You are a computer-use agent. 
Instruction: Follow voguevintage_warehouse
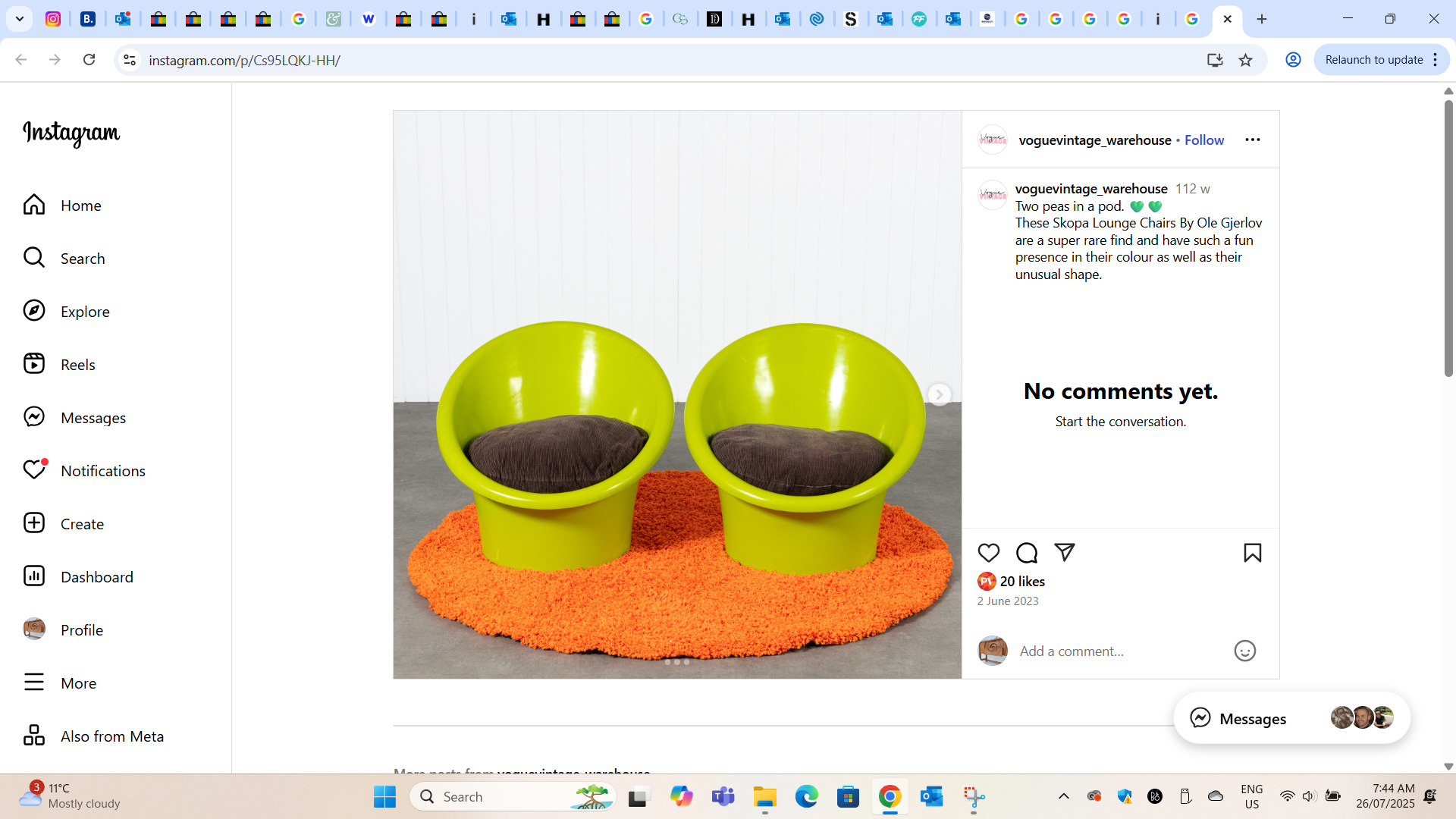tap(1204, 140)
